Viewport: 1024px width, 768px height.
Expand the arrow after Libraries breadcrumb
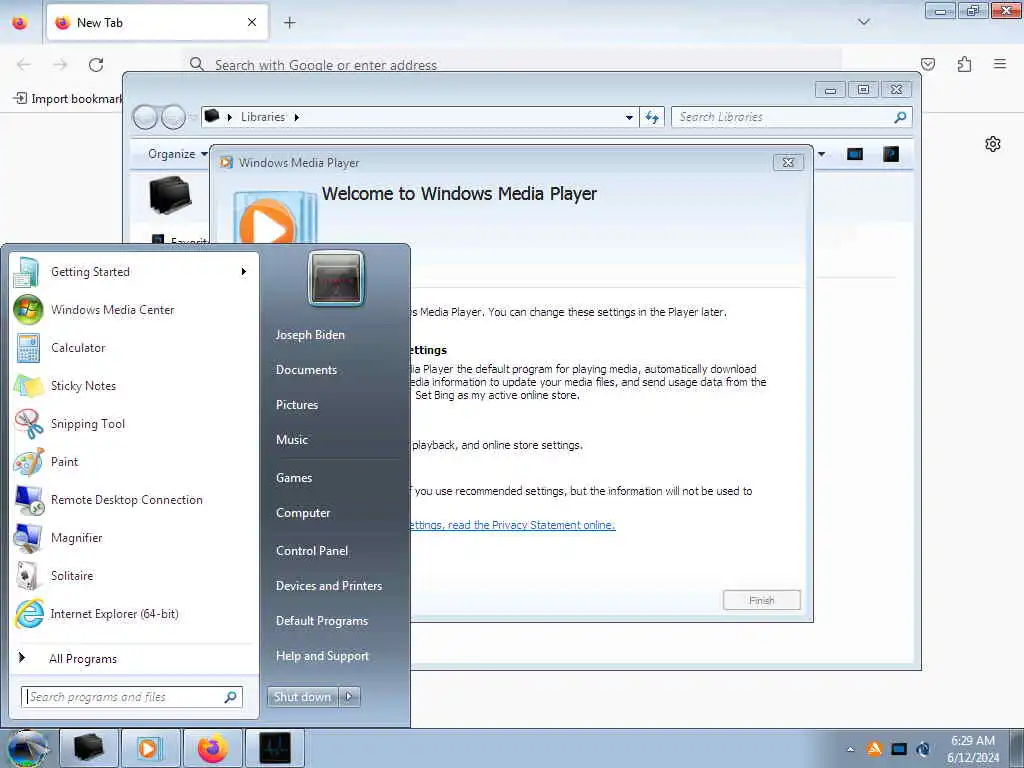(x=296, y=118)
